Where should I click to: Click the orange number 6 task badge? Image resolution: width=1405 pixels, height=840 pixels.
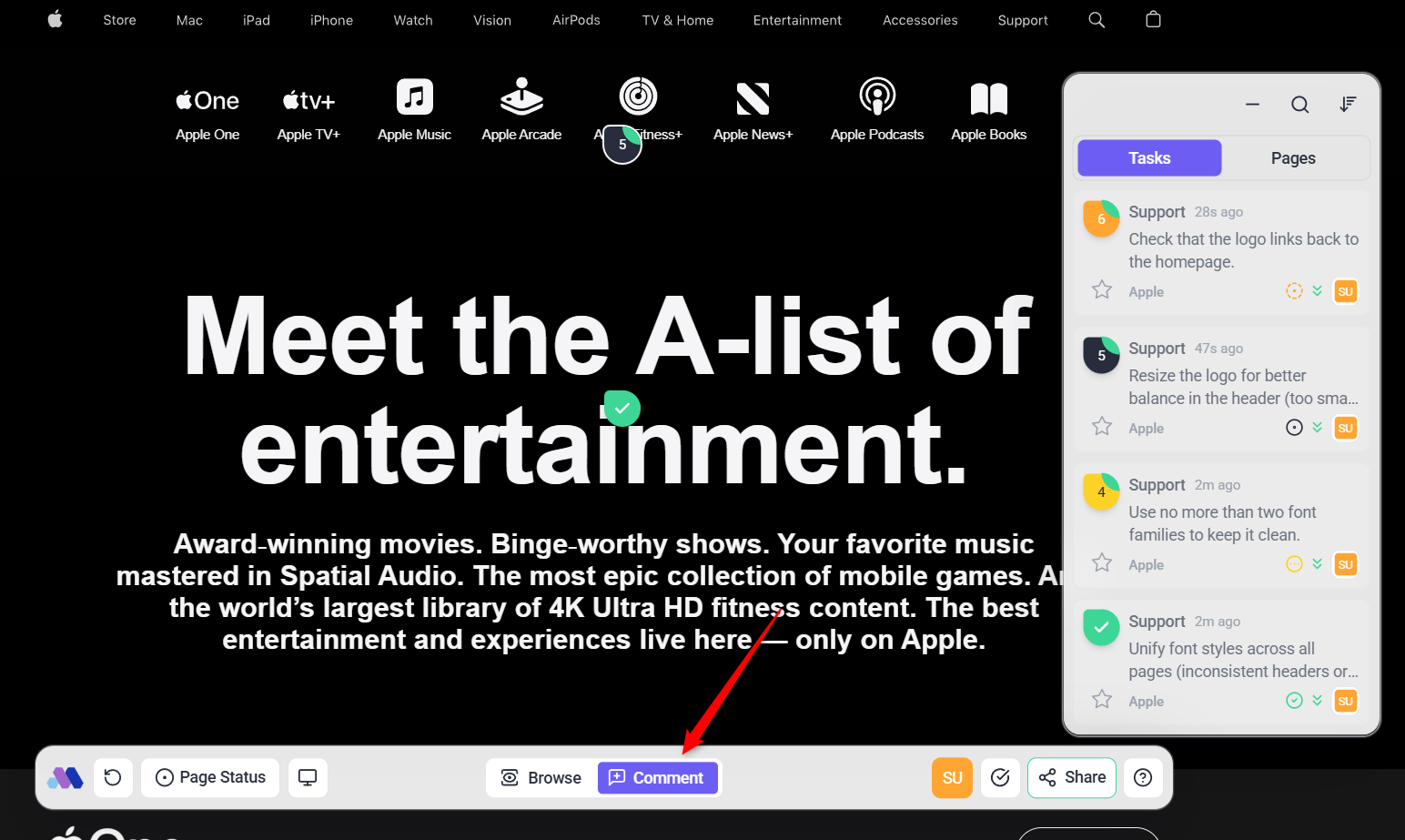(x=1101, y=218)
